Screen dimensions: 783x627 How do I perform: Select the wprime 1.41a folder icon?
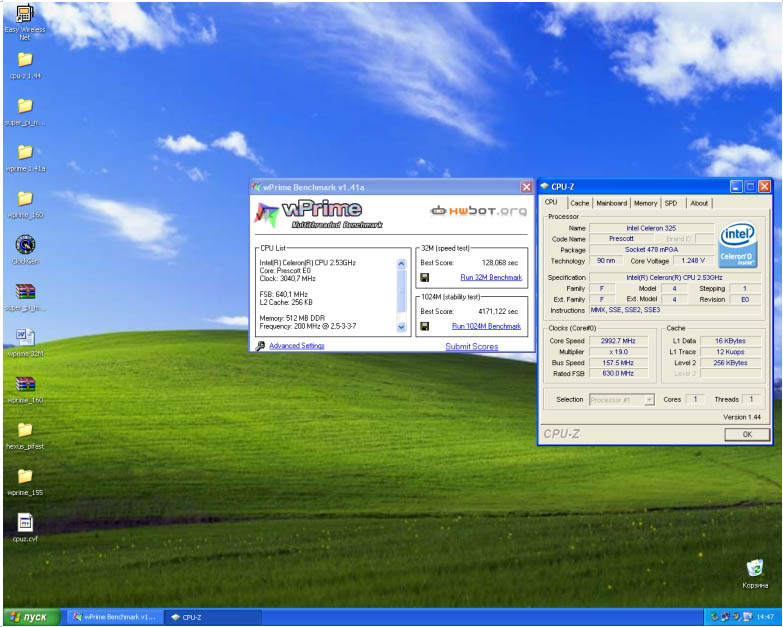pos(25,158)
